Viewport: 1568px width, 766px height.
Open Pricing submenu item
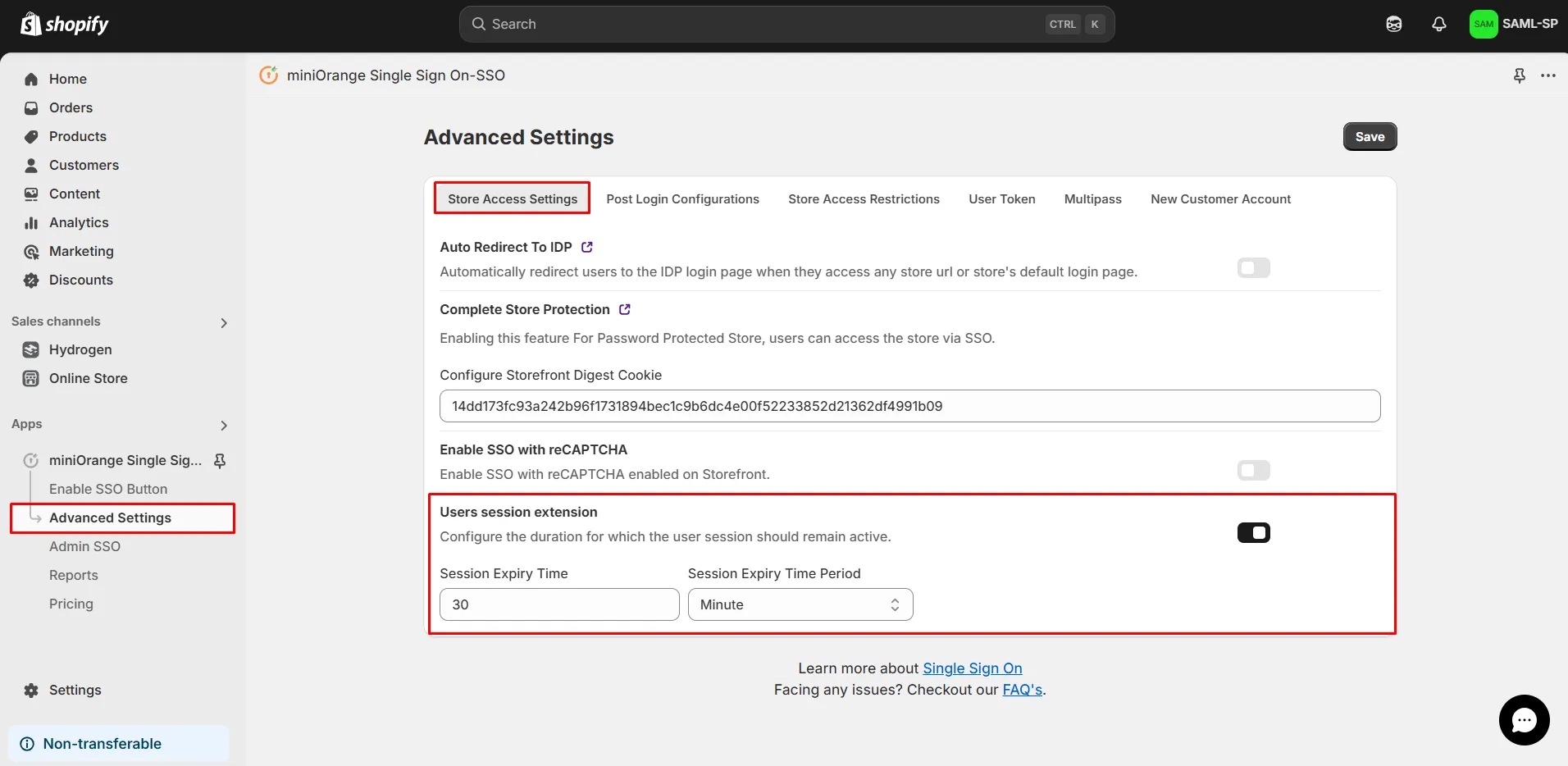pyautogui.click(x=71, y=604)
